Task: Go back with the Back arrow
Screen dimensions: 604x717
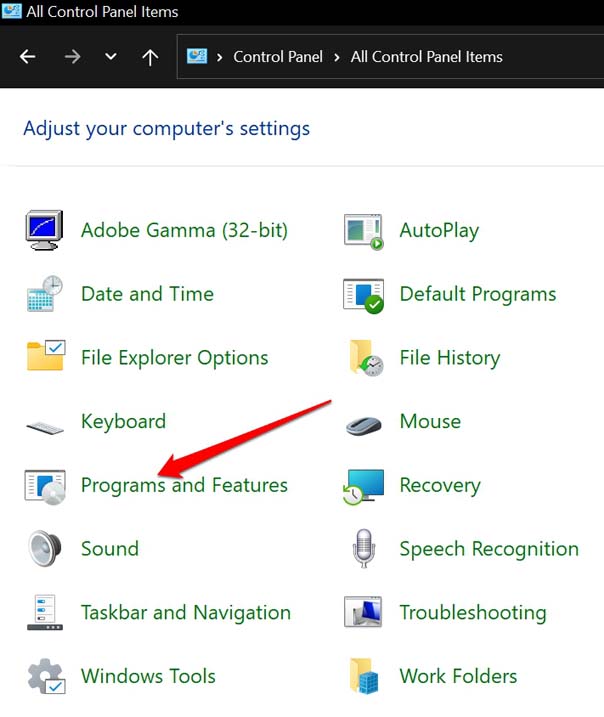Action: 28,57
